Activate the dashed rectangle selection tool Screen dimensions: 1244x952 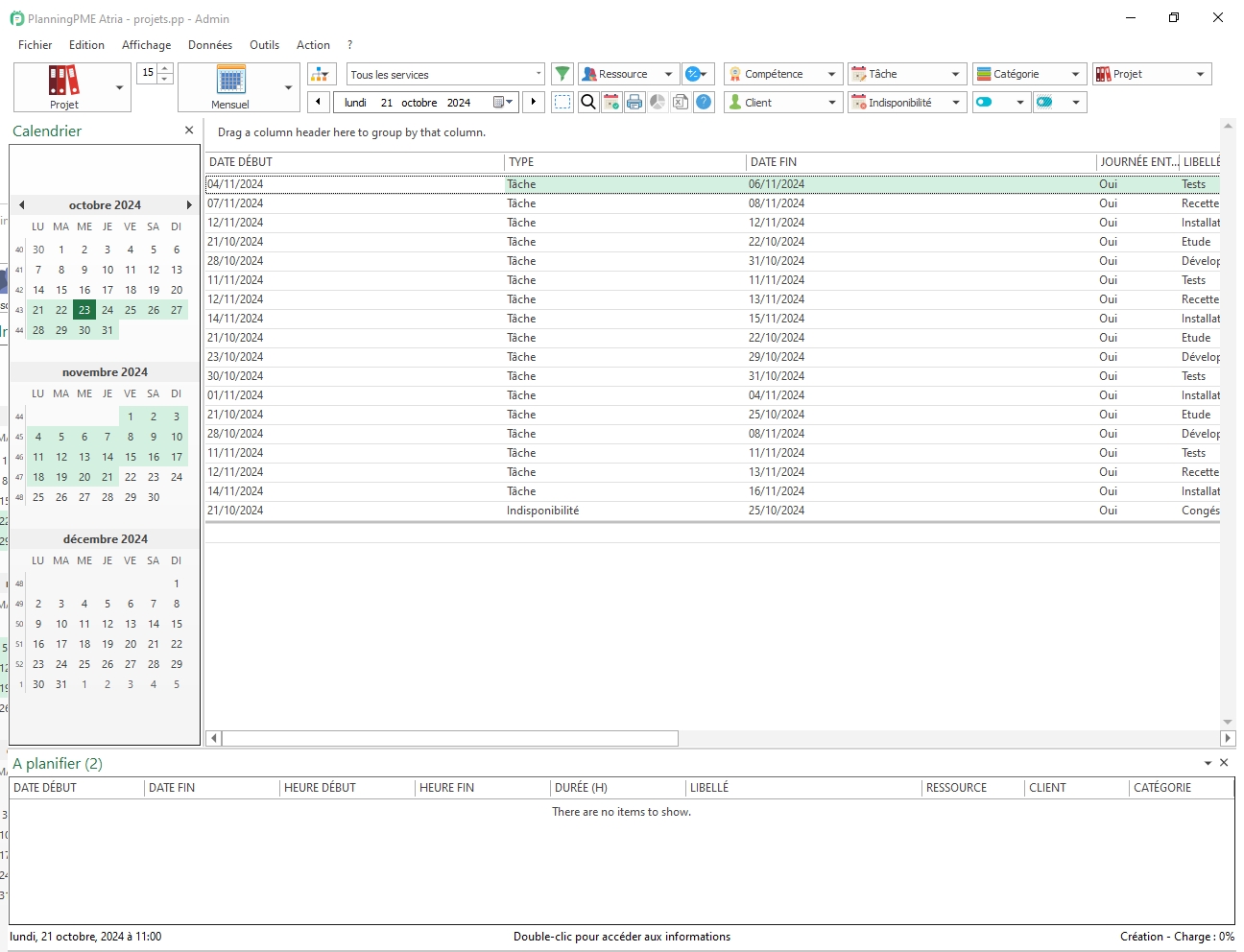coord(563,102)
